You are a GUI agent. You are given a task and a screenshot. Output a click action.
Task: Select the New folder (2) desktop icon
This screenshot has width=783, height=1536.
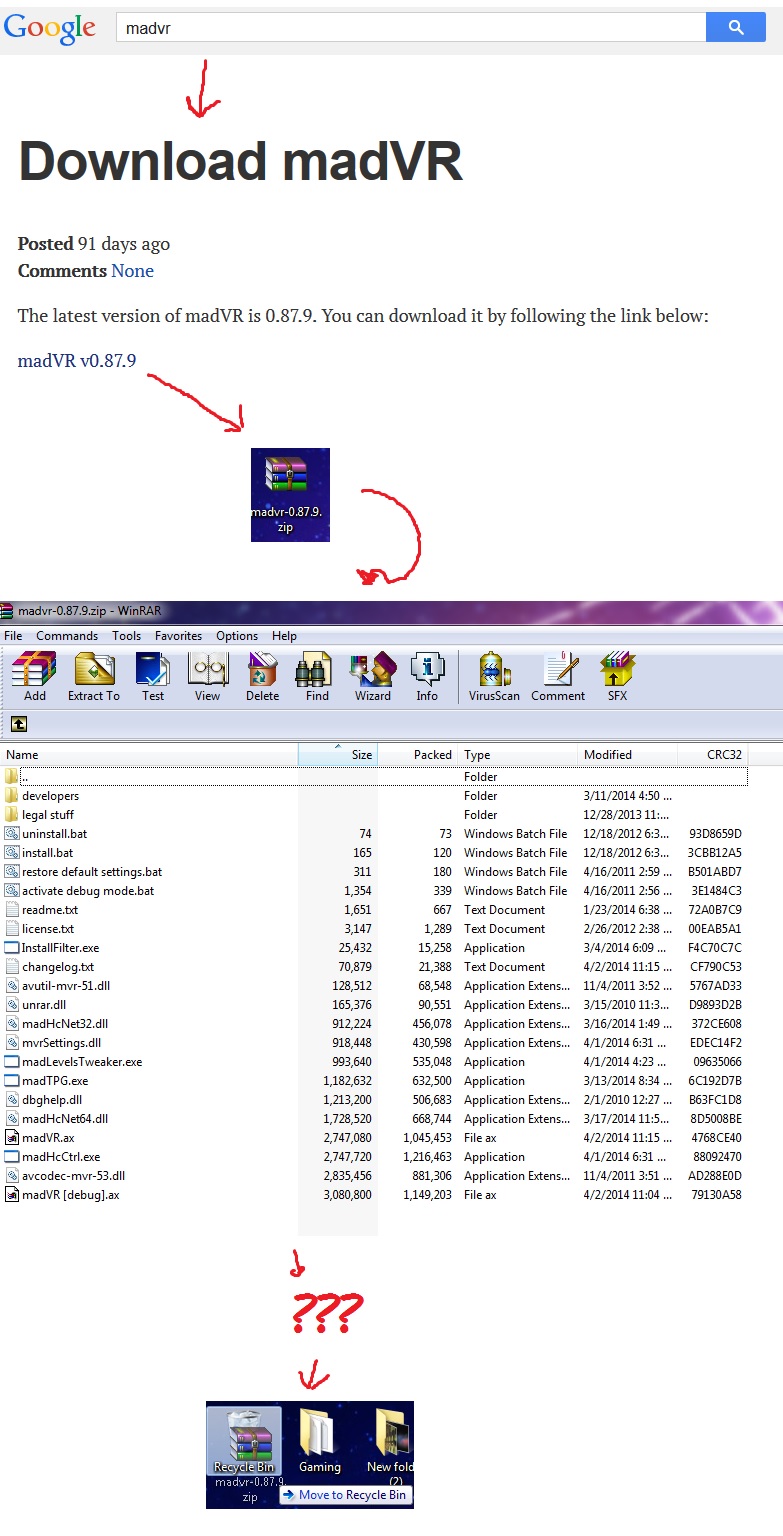[389, 1446]
